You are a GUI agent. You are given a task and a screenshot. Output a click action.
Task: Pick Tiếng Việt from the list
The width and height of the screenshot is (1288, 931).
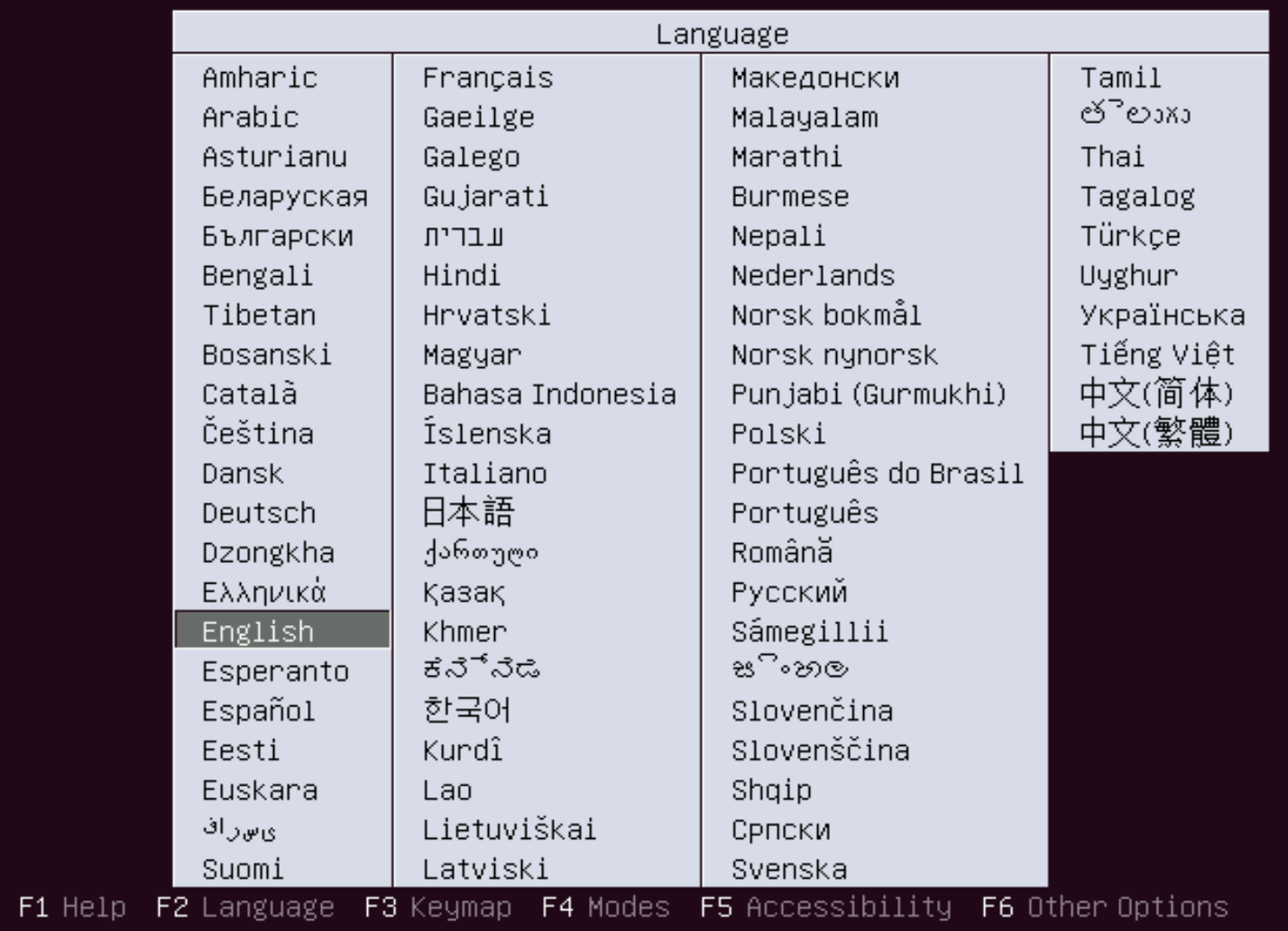coord(1157,355)
